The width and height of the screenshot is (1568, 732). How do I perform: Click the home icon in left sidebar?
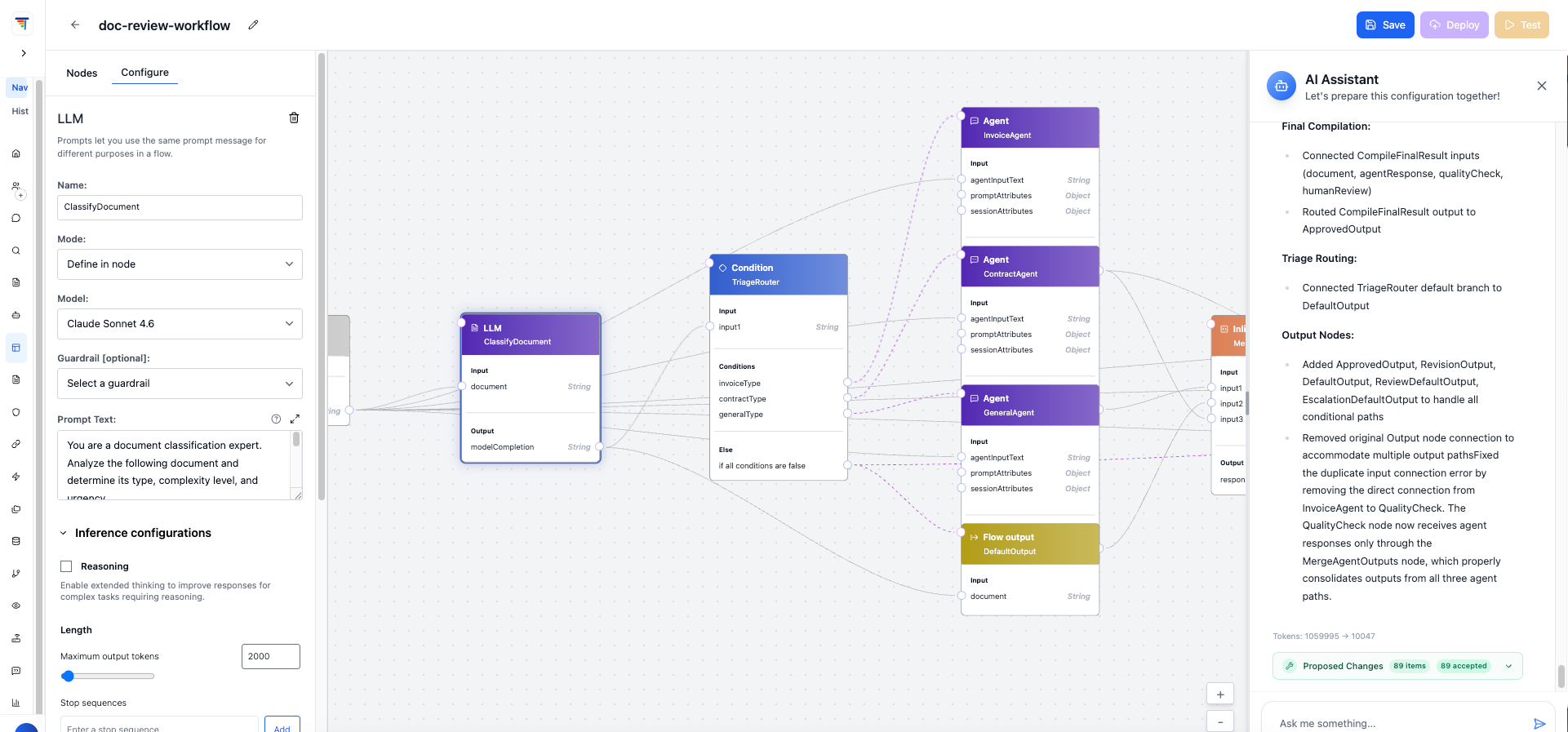point(16,153)
